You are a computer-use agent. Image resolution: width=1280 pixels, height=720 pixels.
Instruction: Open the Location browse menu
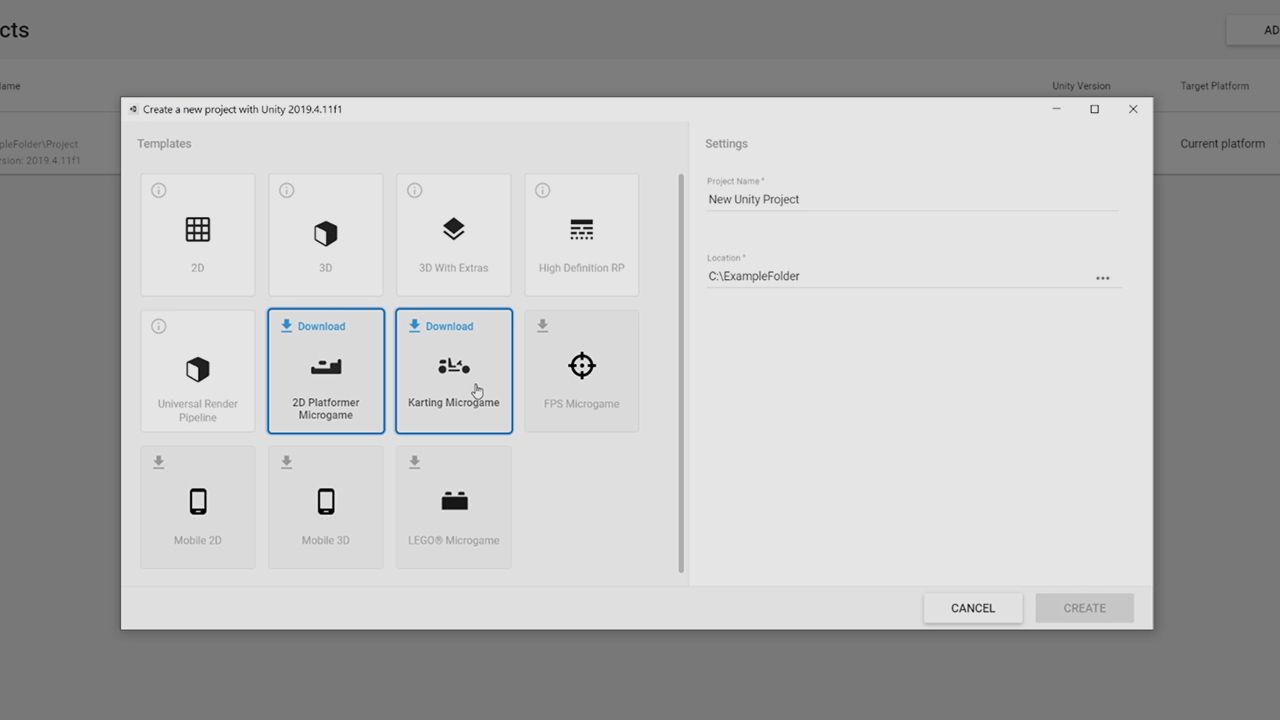1103,278
